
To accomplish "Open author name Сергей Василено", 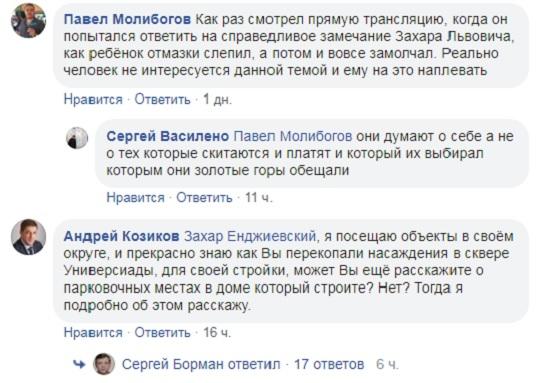I will click(x=167, y=136).
